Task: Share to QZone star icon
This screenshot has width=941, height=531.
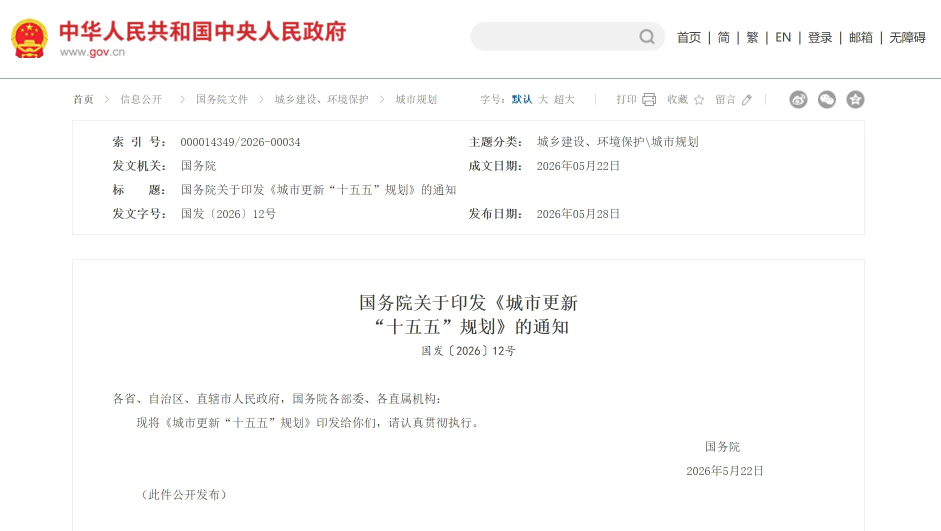Action: click(855, 100)
